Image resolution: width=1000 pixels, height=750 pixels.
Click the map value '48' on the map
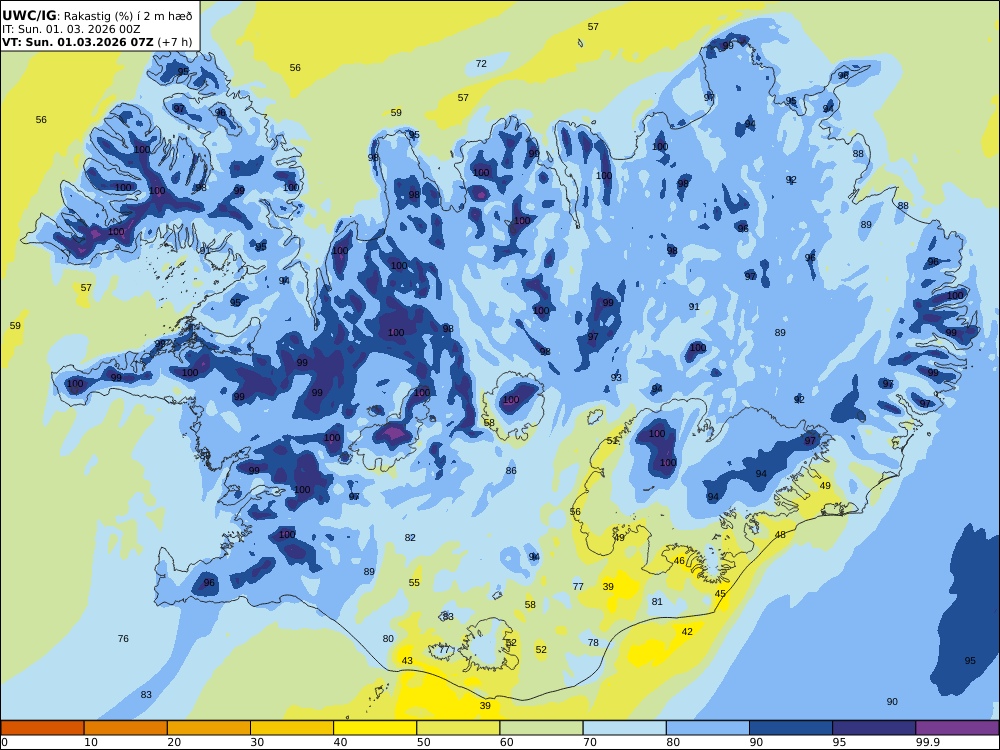(781, 534)
